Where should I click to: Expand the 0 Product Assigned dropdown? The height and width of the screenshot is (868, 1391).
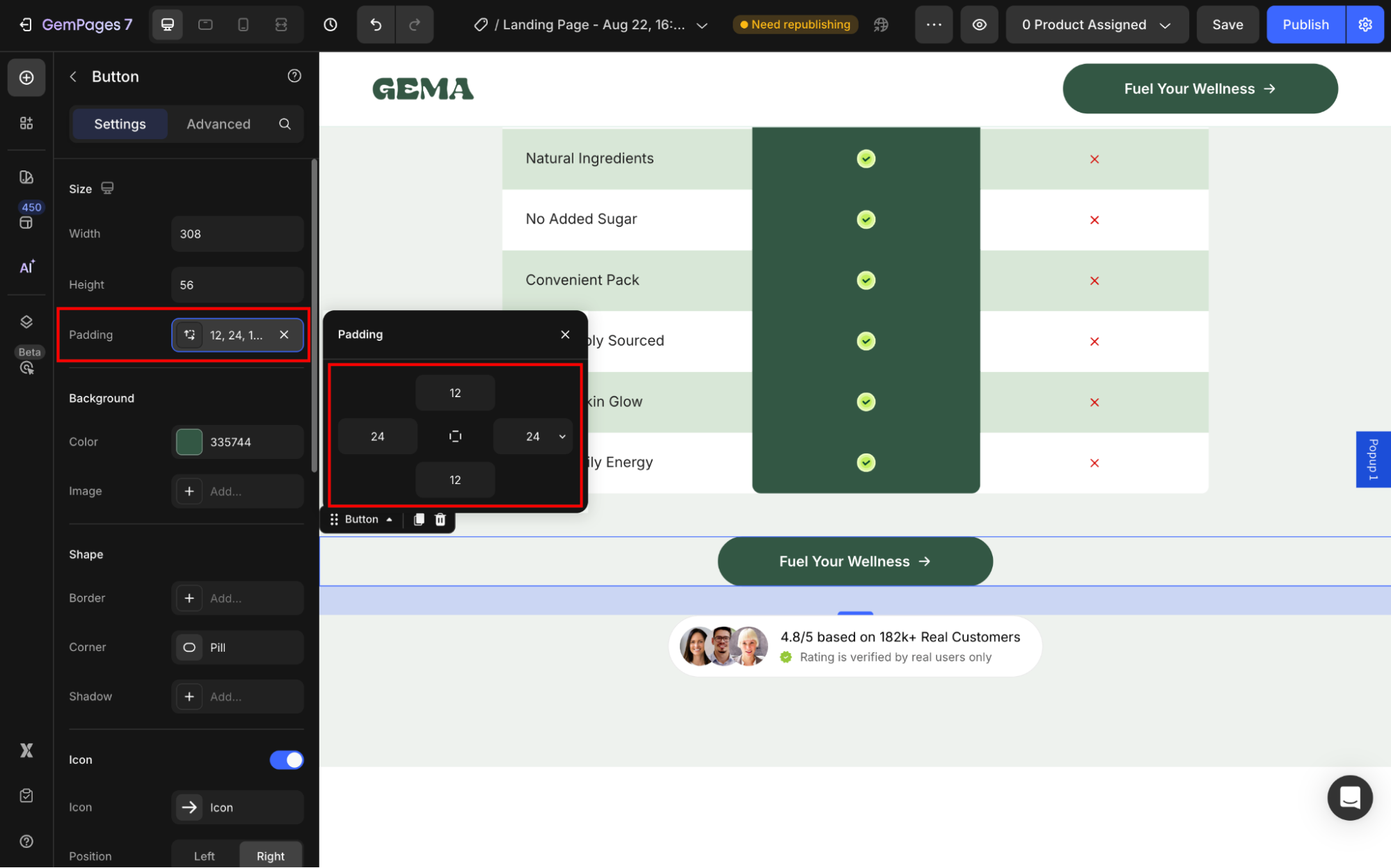click(1096, 25)
